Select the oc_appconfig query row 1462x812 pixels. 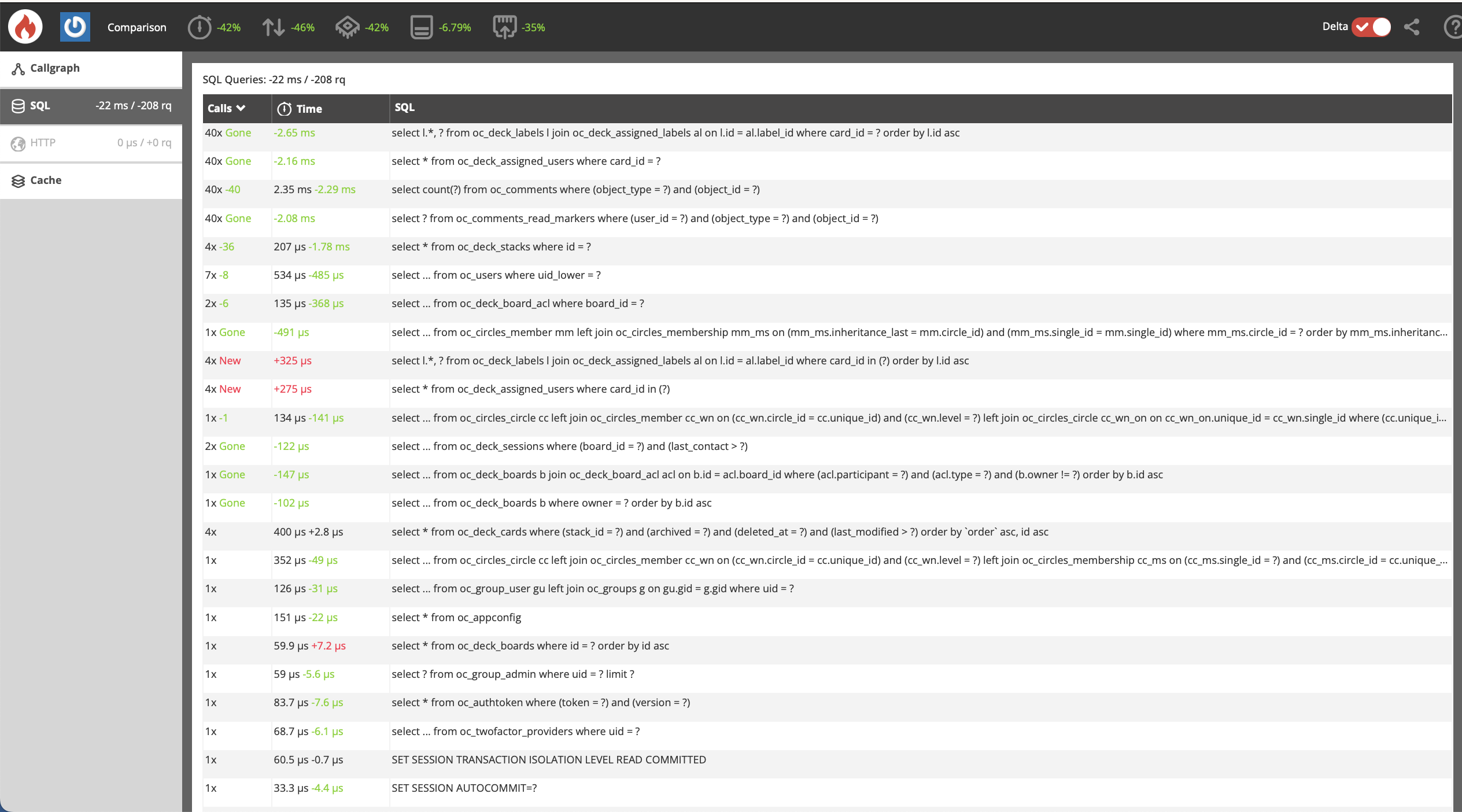[456, 618]
